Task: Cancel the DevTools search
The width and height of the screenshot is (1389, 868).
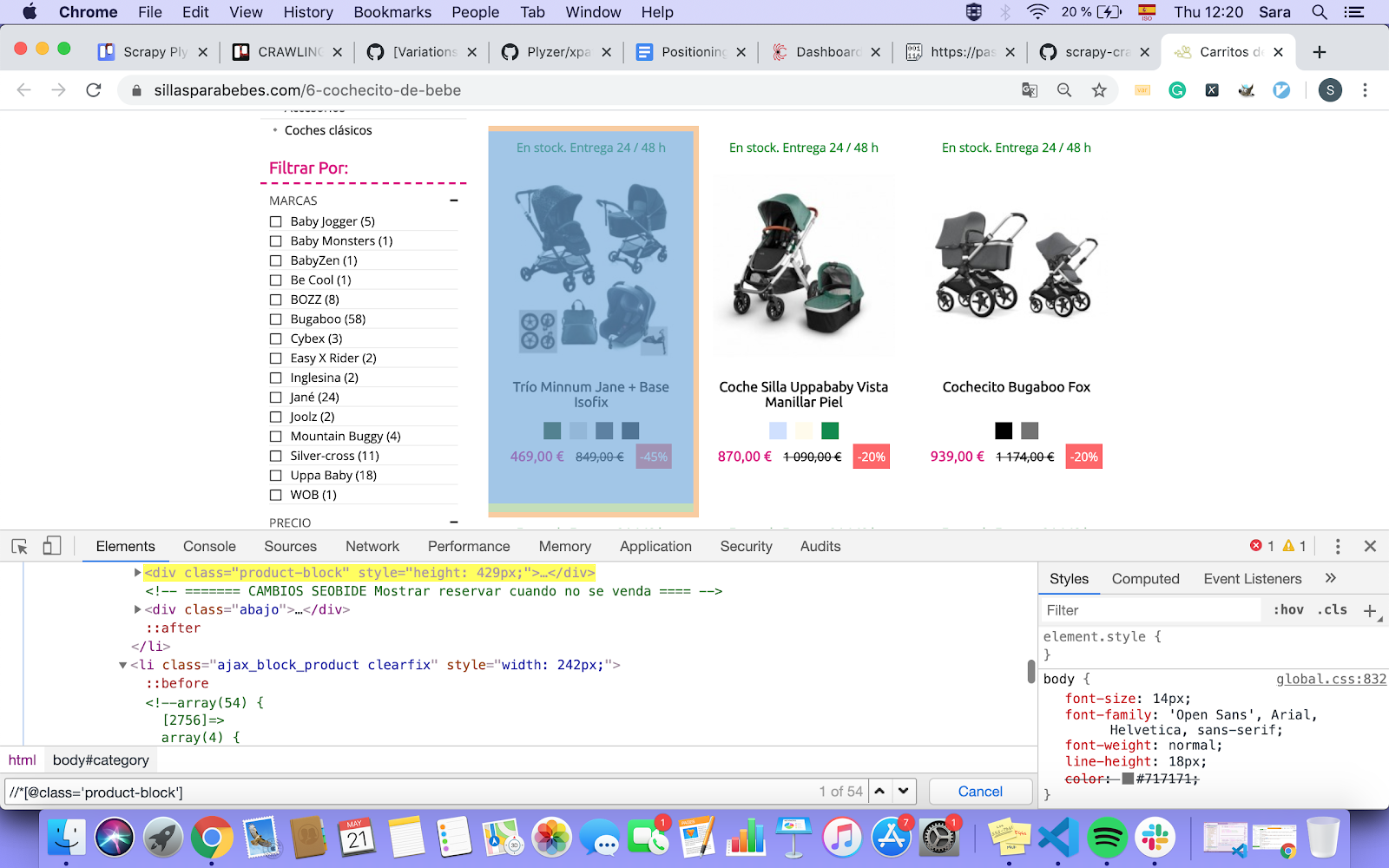Action: coord(980,791)
